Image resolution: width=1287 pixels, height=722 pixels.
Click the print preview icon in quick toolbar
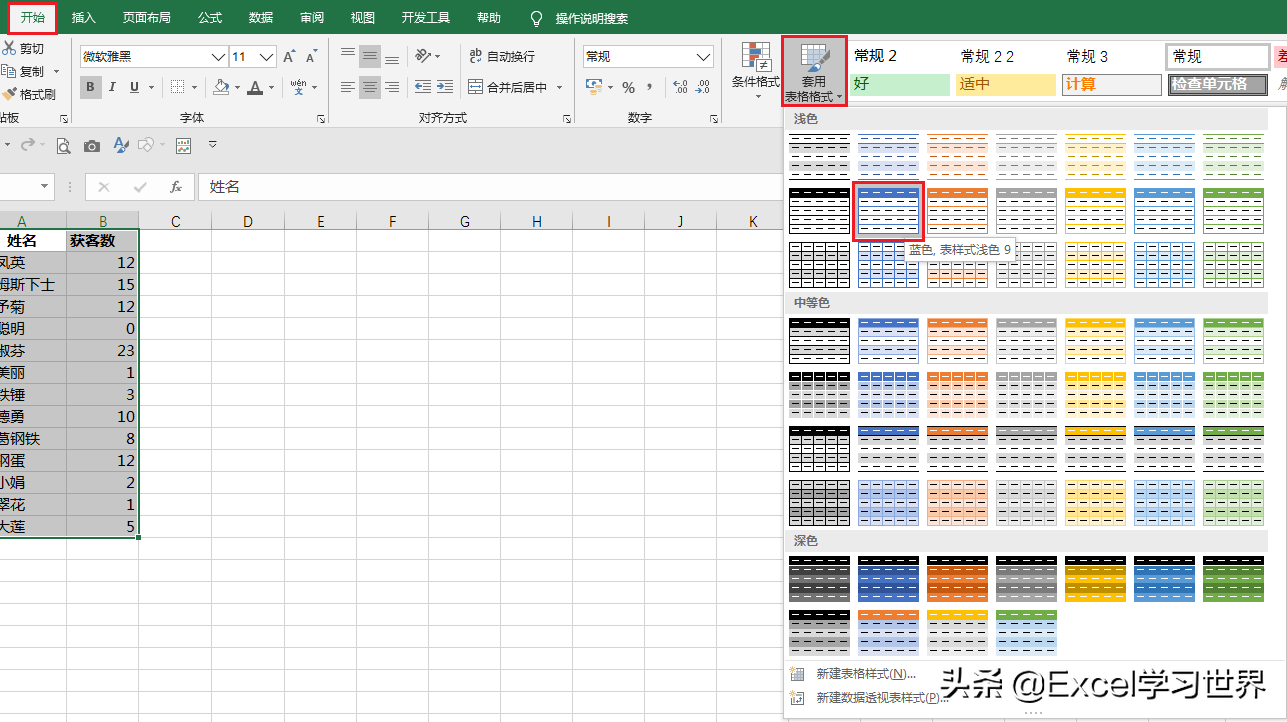click(63, 146)
